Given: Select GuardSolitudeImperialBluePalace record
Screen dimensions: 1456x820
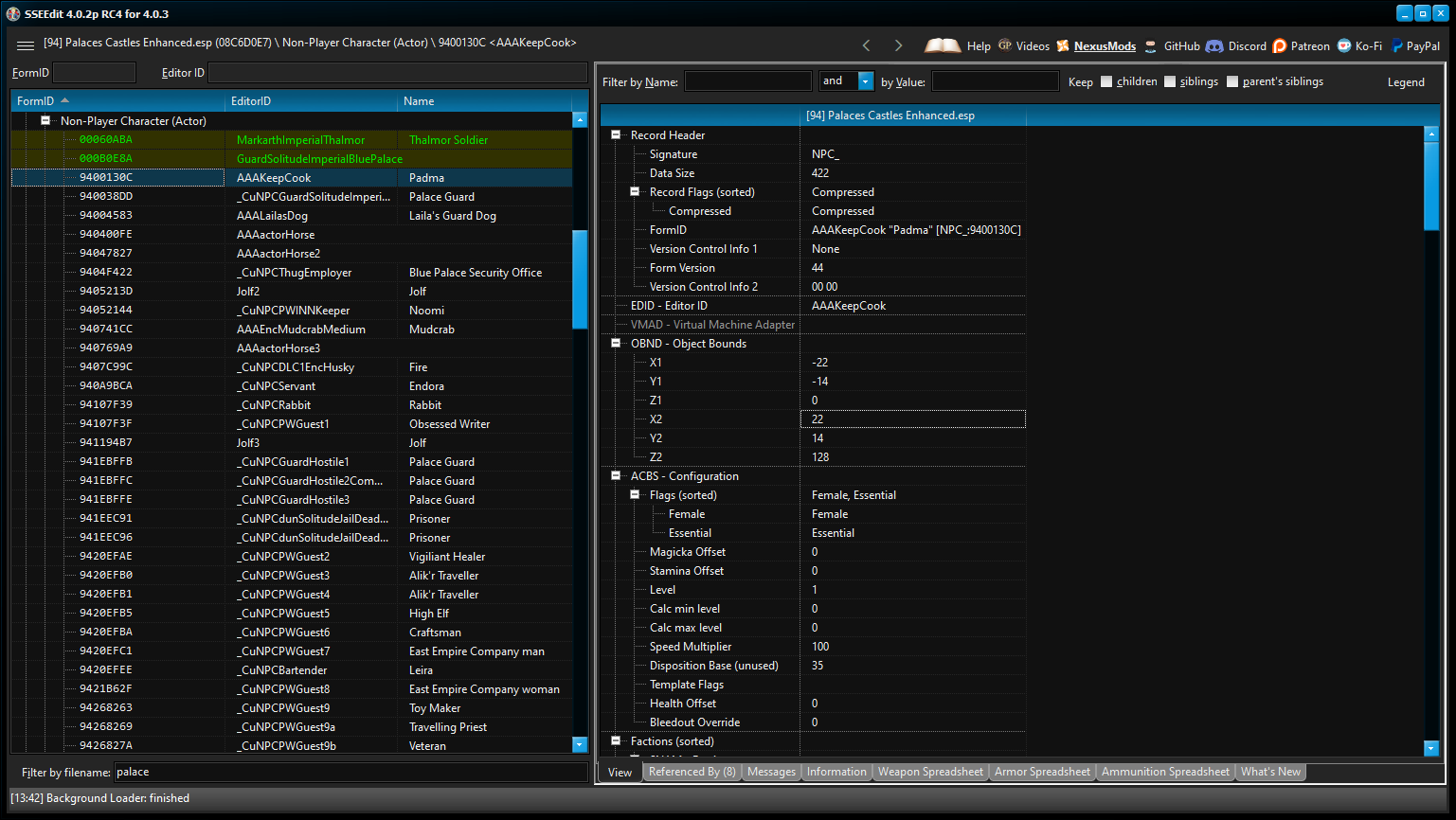Looking at the screenshot, I should click(292, 159).
